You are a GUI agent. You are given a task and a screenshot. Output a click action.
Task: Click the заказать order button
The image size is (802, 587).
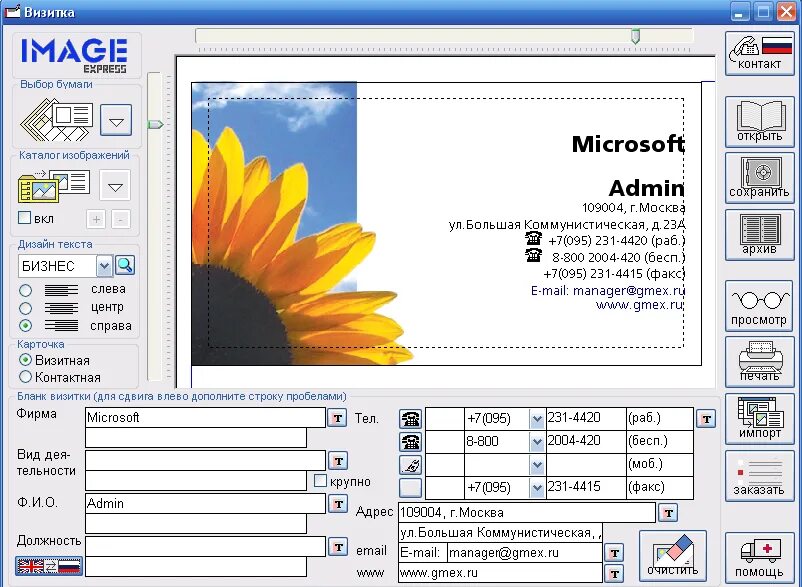760,476
